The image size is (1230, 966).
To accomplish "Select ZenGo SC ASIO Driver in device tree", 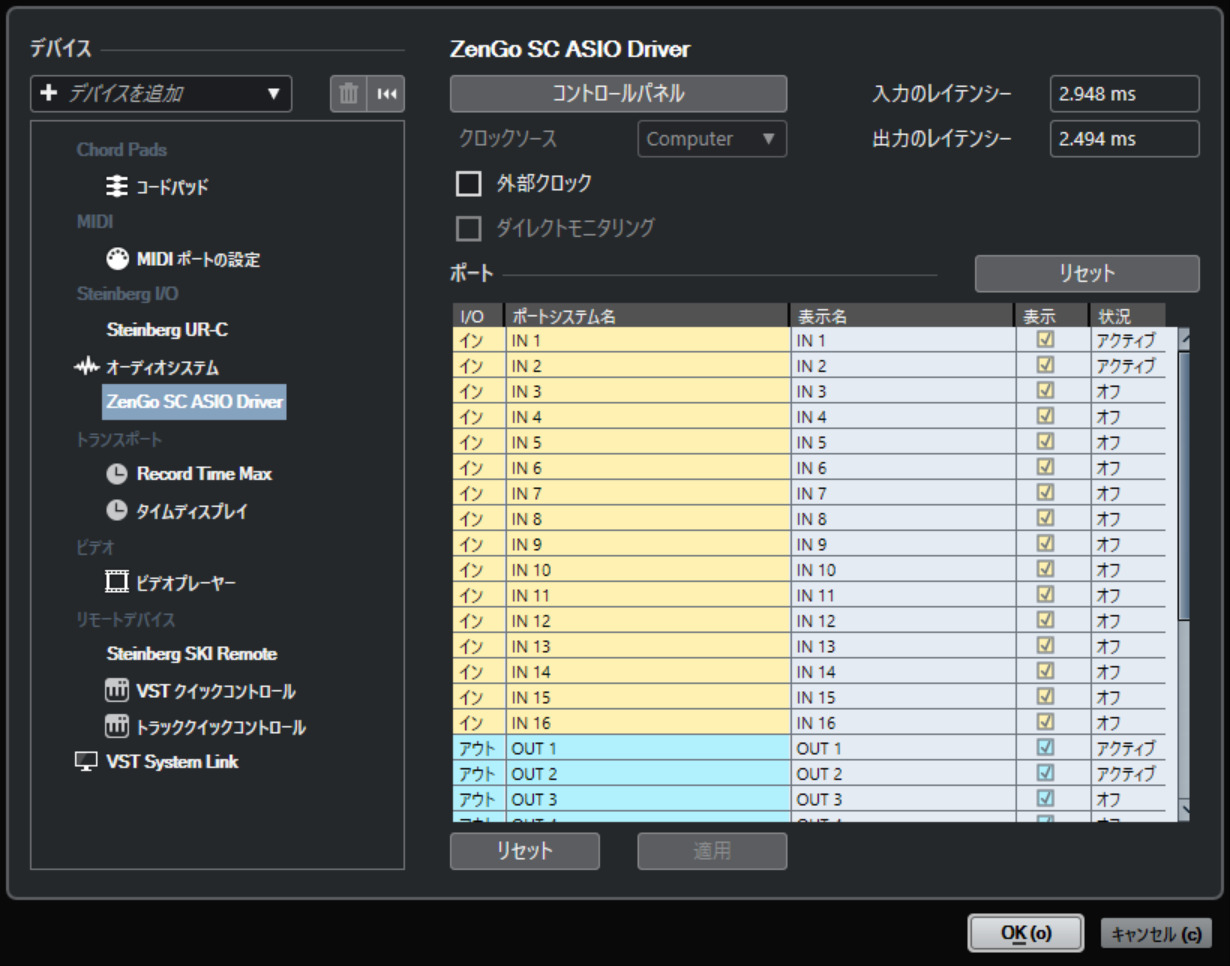I will [194, 402].
